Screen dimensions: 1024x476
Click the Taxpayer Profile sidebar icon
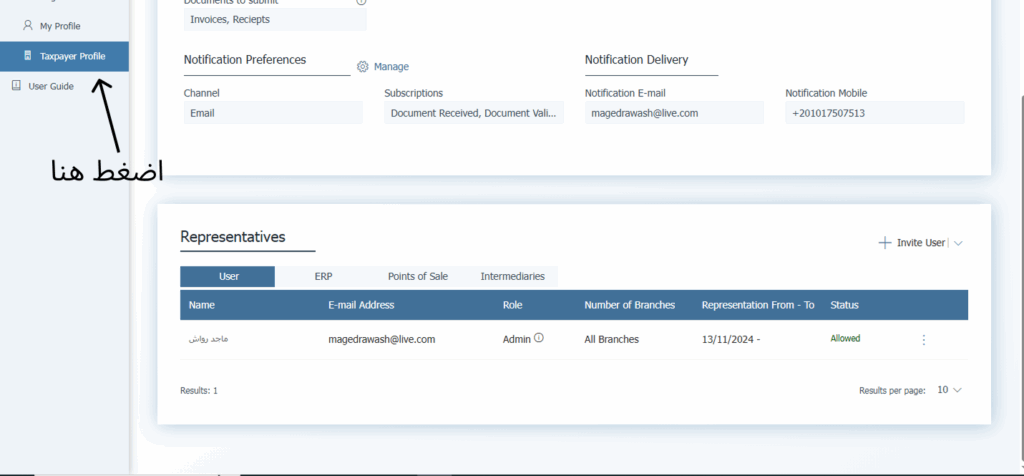tap(27, 57)
